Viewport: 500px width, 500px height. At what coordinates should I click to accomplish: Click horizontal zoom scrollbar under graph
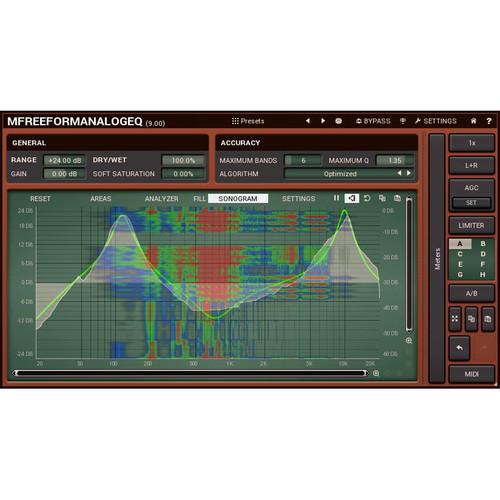[x=191, y=373]
